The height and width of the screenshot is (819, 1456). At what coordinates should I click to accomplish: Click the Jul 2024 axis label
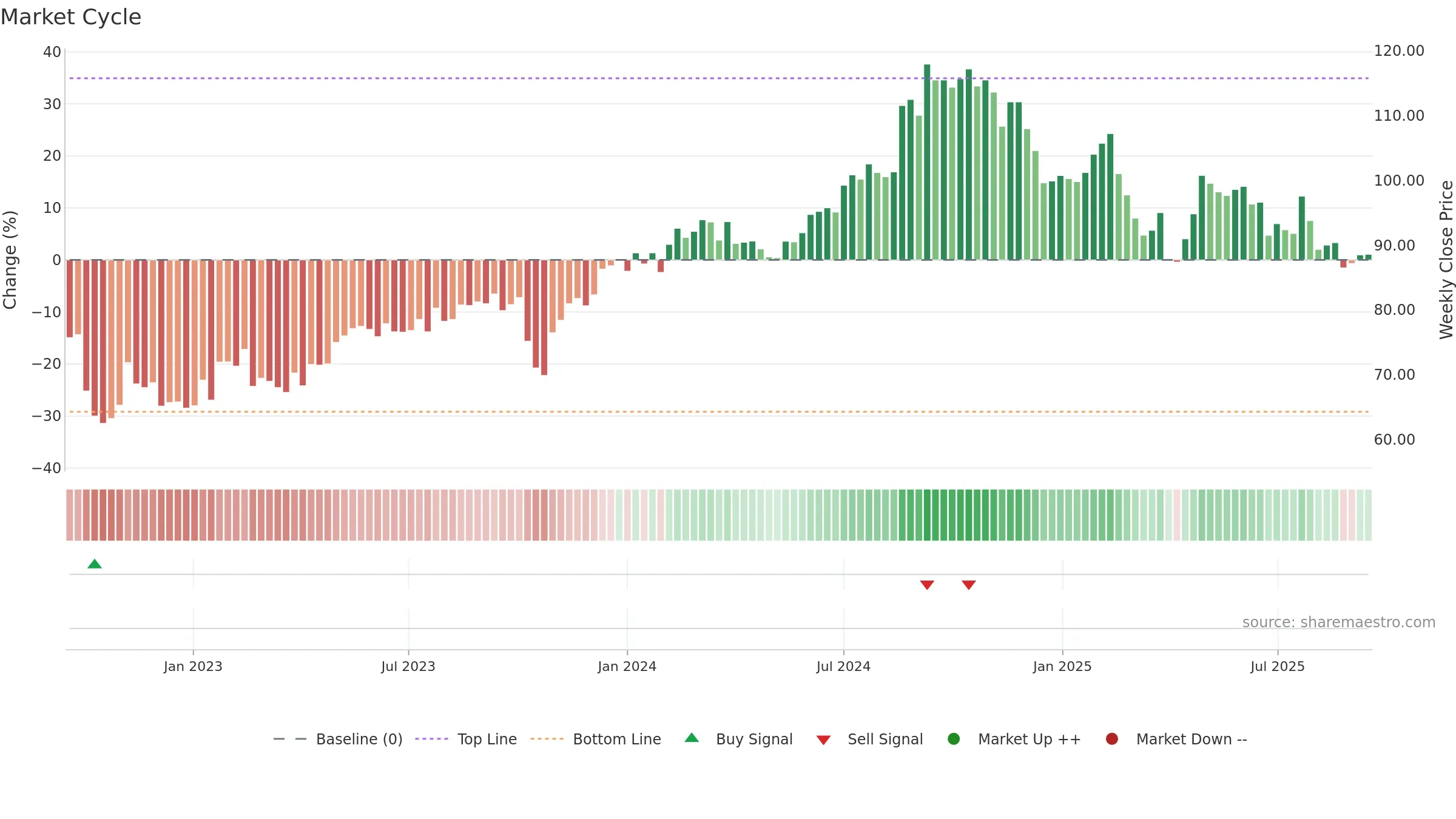(843, 667)
